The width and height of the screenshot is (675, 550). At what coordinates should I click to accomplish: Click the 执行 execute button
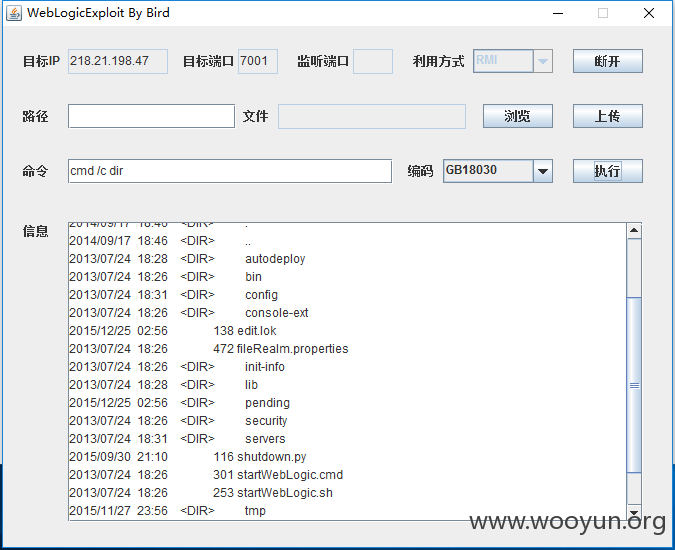[607, 171]
